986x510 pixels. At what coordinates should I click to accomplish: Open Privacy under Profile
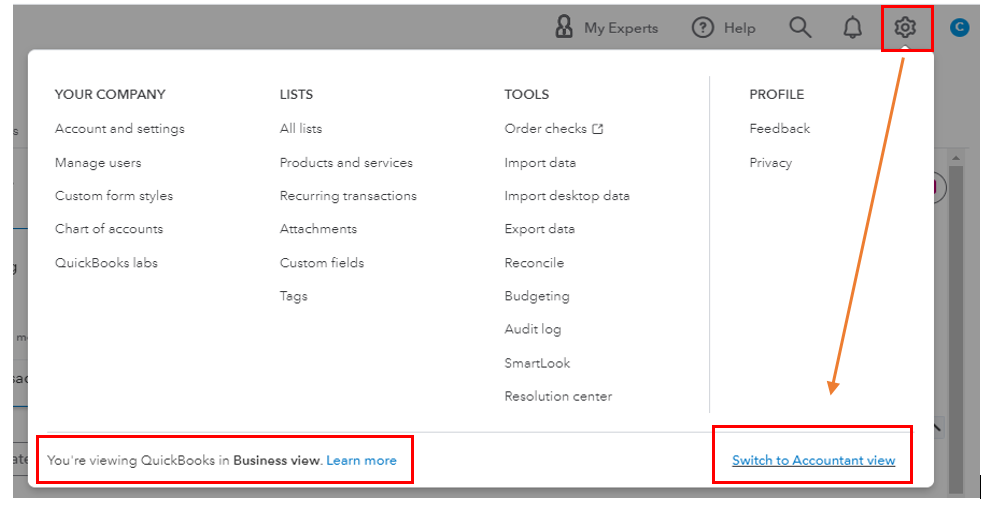coord(770,163)
